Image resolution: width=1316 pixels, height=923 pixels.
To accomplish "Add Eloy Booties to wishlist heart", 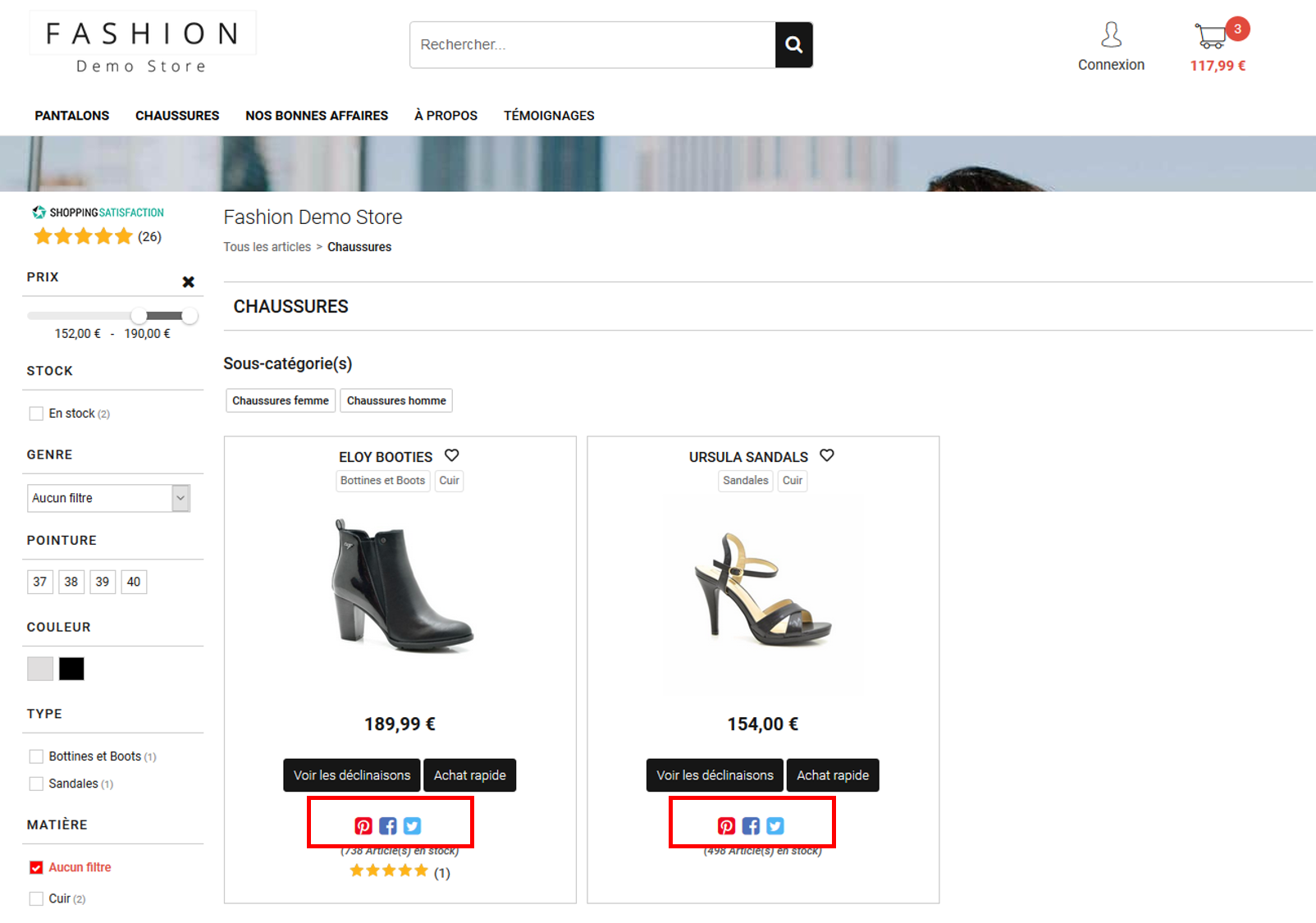I will (x=452, y=455).
